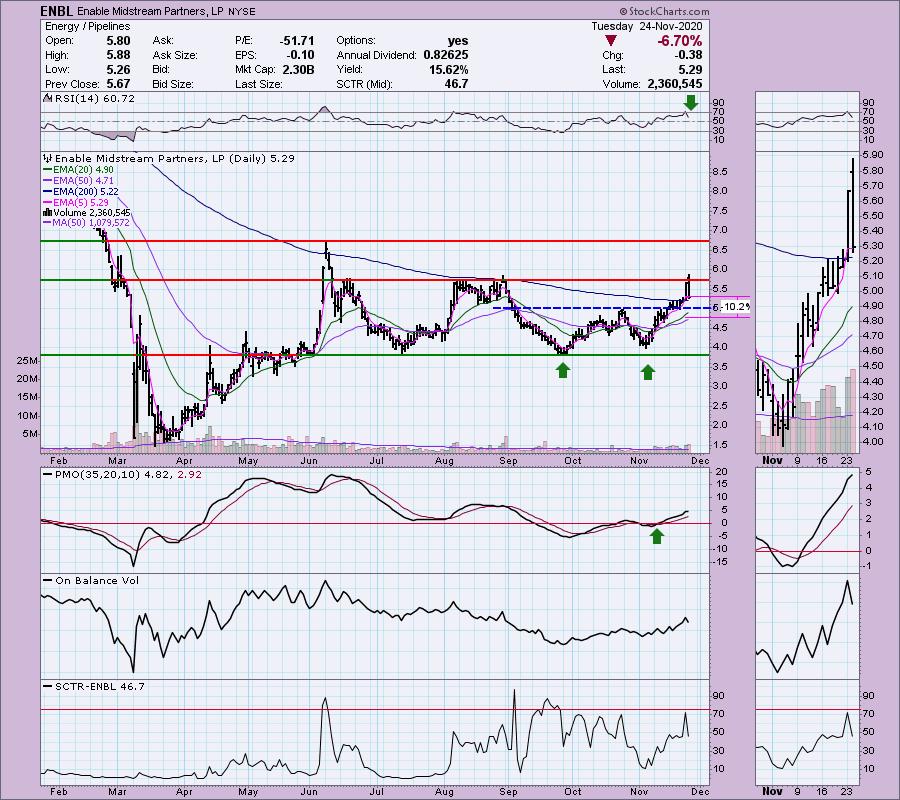The height and width of the screenshot is (800, 900).
Task: Click the Last price value 5.29 in header
Action: (690, 69)
